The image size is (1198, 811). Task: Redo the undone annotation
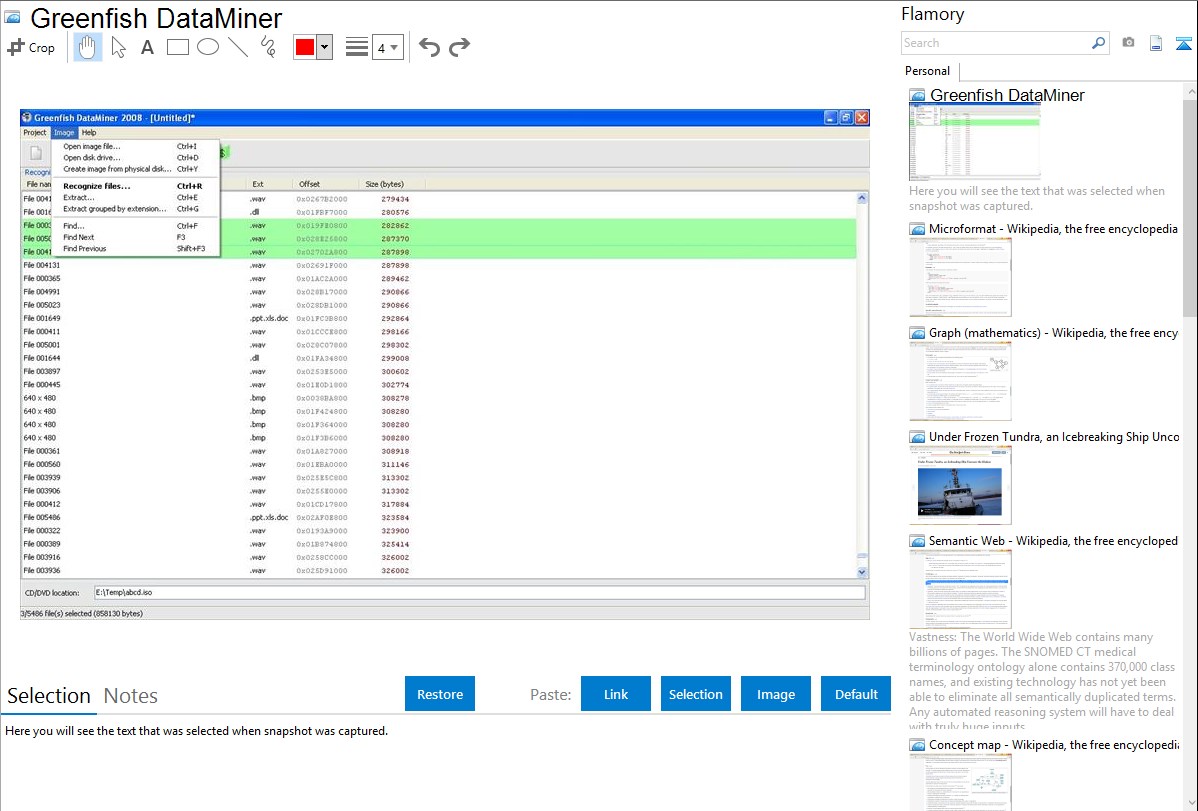point(459,47)
